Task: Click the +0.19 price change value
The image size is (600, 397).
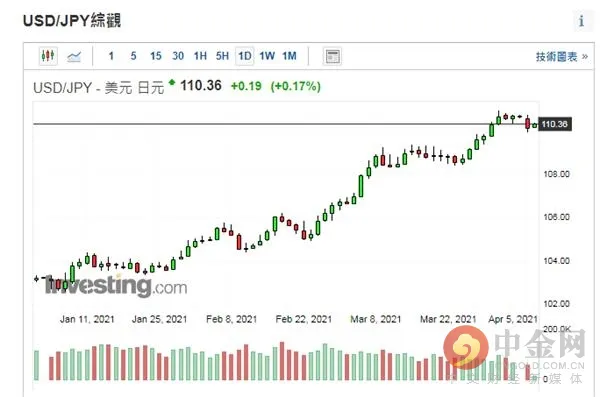Action: click(246, 86)
